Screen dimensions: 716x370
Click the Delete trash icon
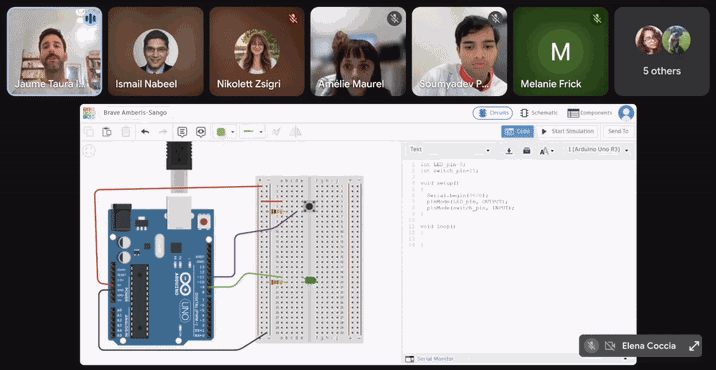[126, 132]
